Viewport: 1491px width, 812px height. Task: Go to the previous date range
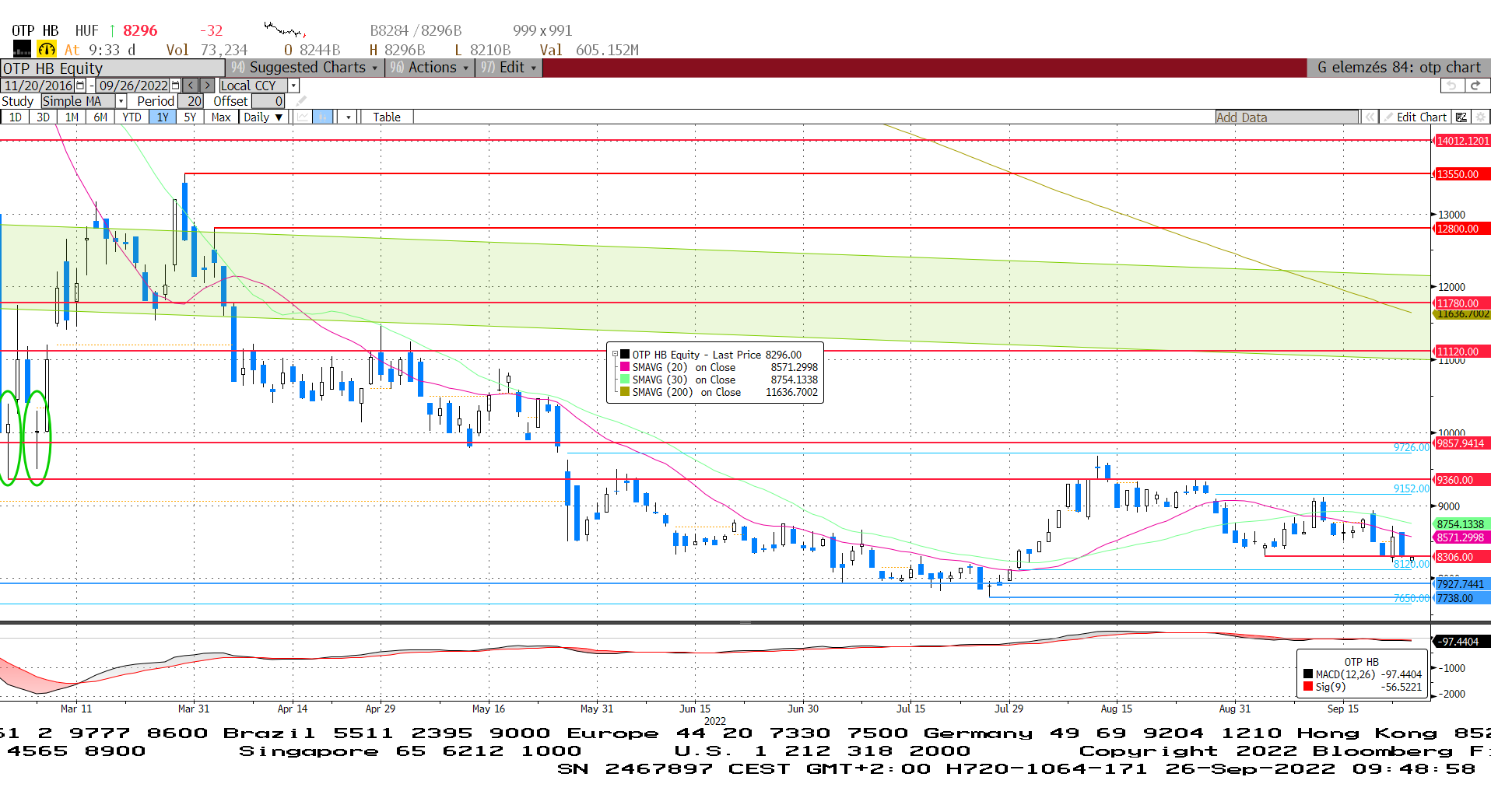[191, 86]
